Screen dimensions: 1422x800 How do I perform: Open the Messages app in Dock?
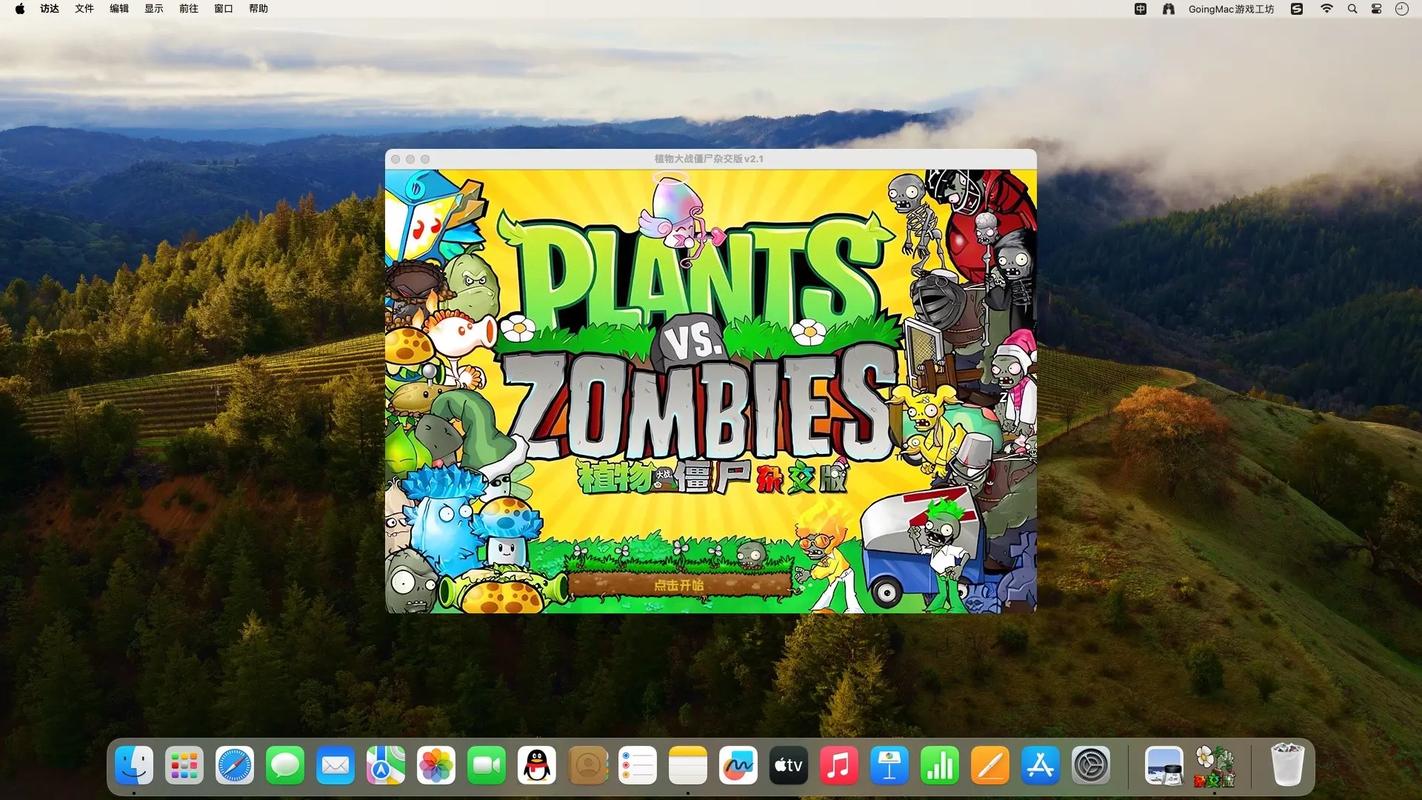(x=285, y=766)
